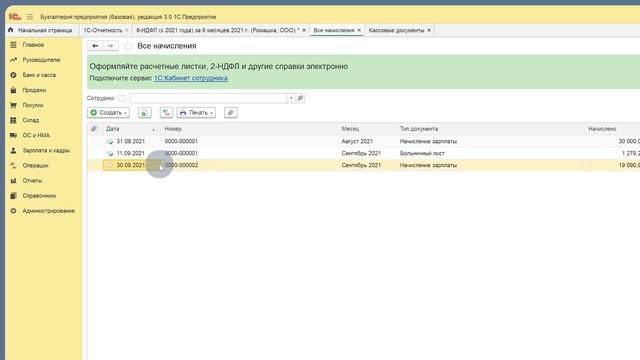Close the Все начисления tab

[359, 30]
